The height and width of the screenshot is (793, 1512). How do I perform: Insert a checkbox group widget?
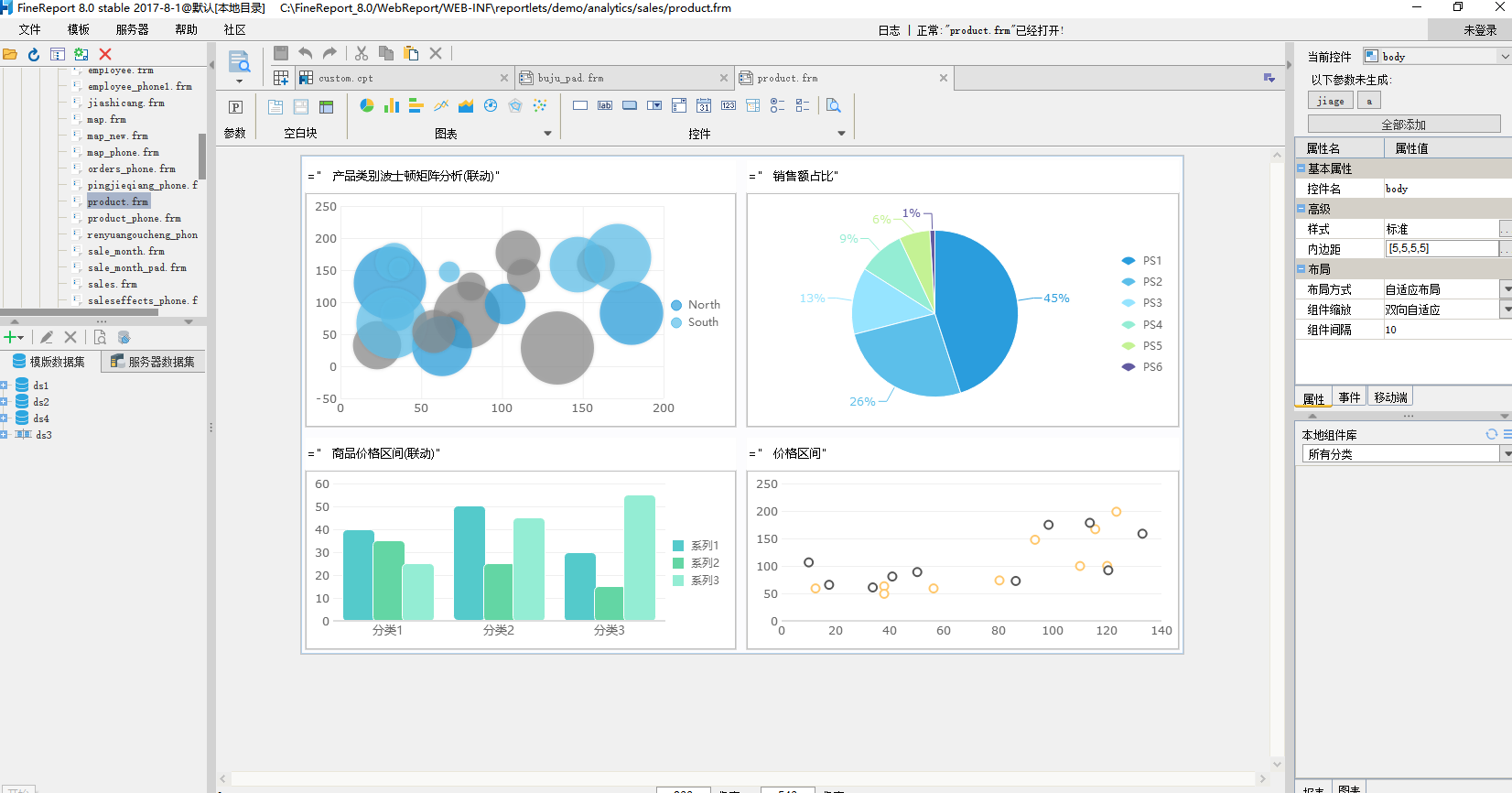tap(803, 105)
